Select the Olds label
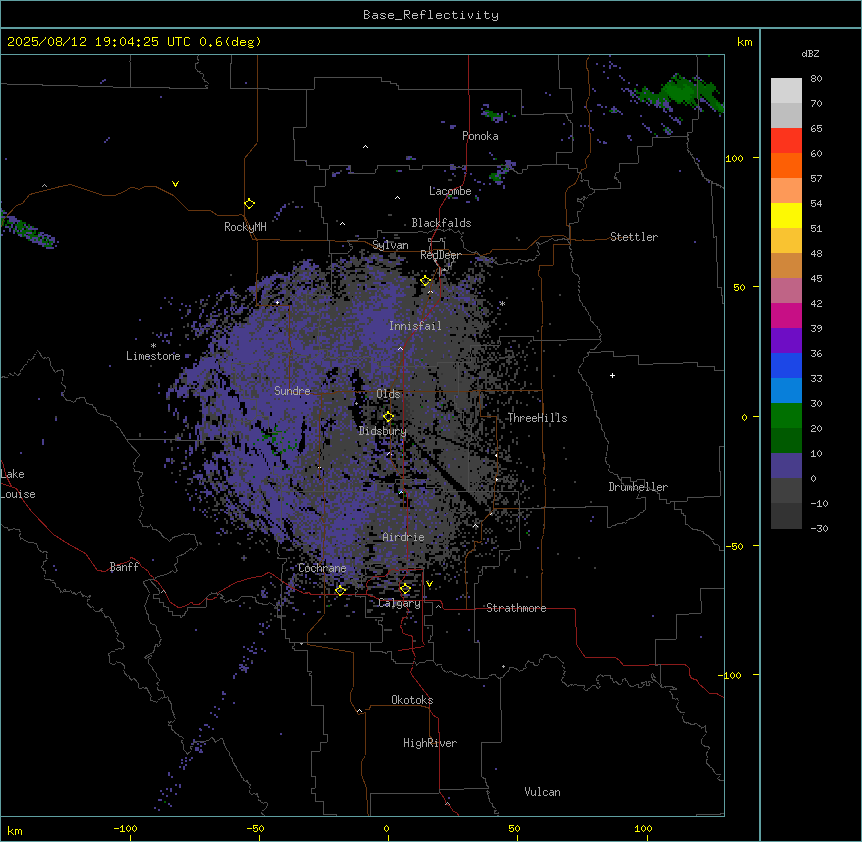 pos(388,394)
